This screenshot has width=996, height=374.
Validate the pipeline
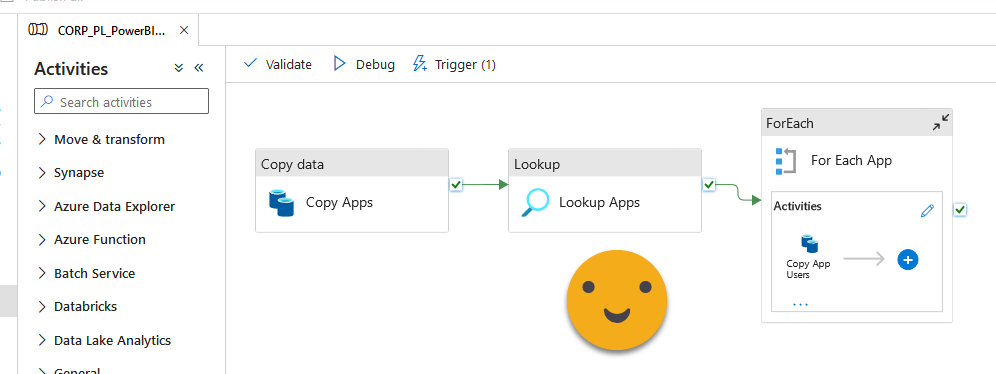278,64
